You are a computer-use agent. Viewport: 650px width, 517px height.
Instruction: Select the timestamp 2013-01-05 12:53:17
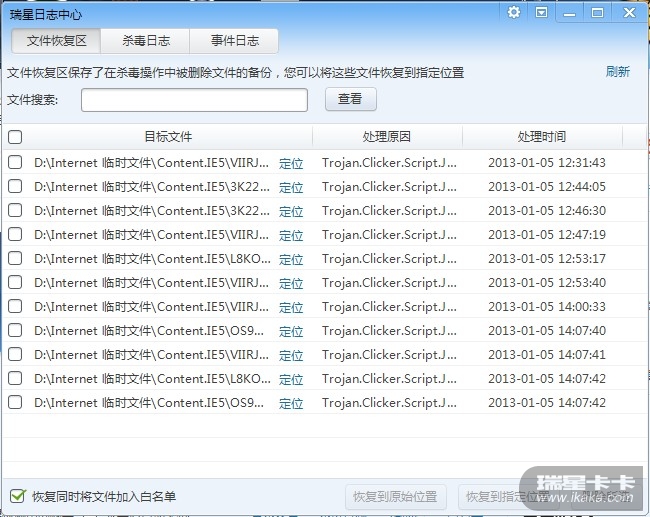547,259
